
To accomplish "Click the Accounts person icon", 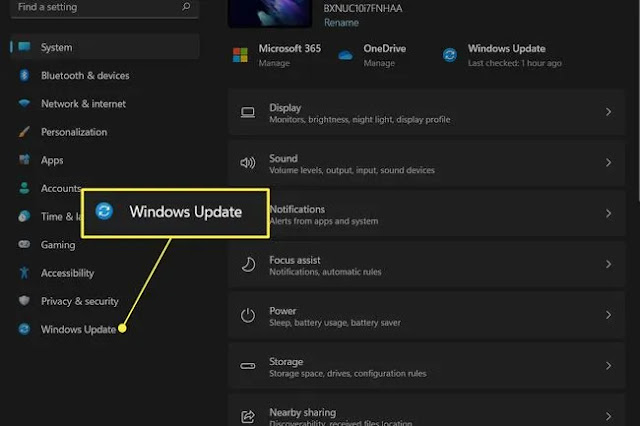I will pyautogui.click(x=24, y=188).
